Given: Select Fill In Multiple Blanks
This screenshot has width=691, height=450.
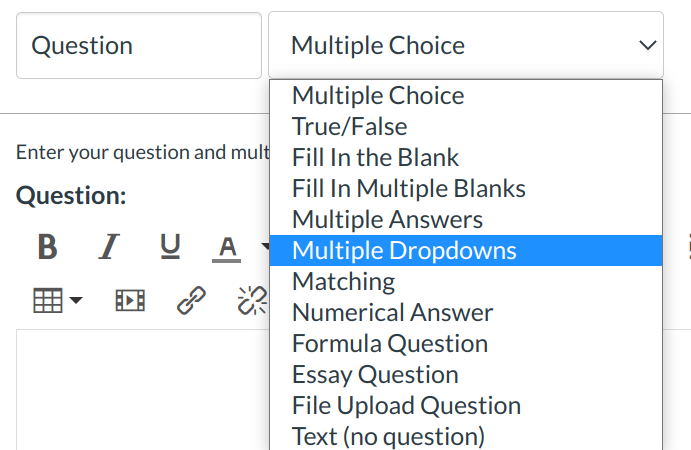Looking at the screenshot, I should tap(409, 189).
